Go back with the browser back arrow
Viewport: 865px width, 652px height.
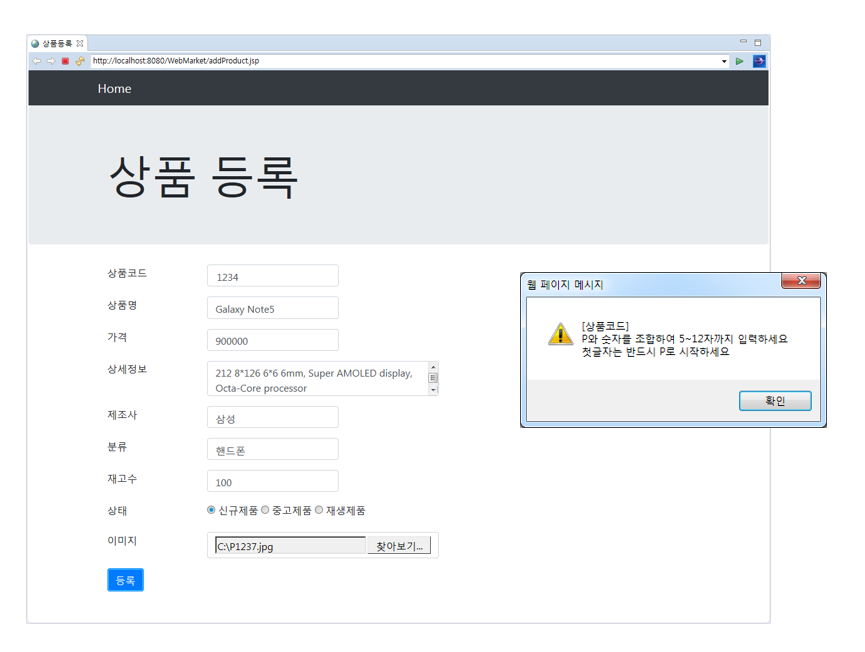(36, 61)
